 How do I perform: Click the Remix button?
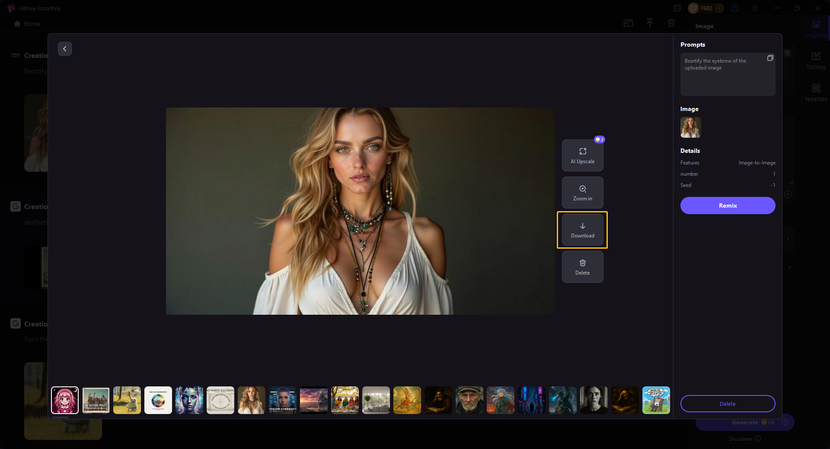click(727, 205)
